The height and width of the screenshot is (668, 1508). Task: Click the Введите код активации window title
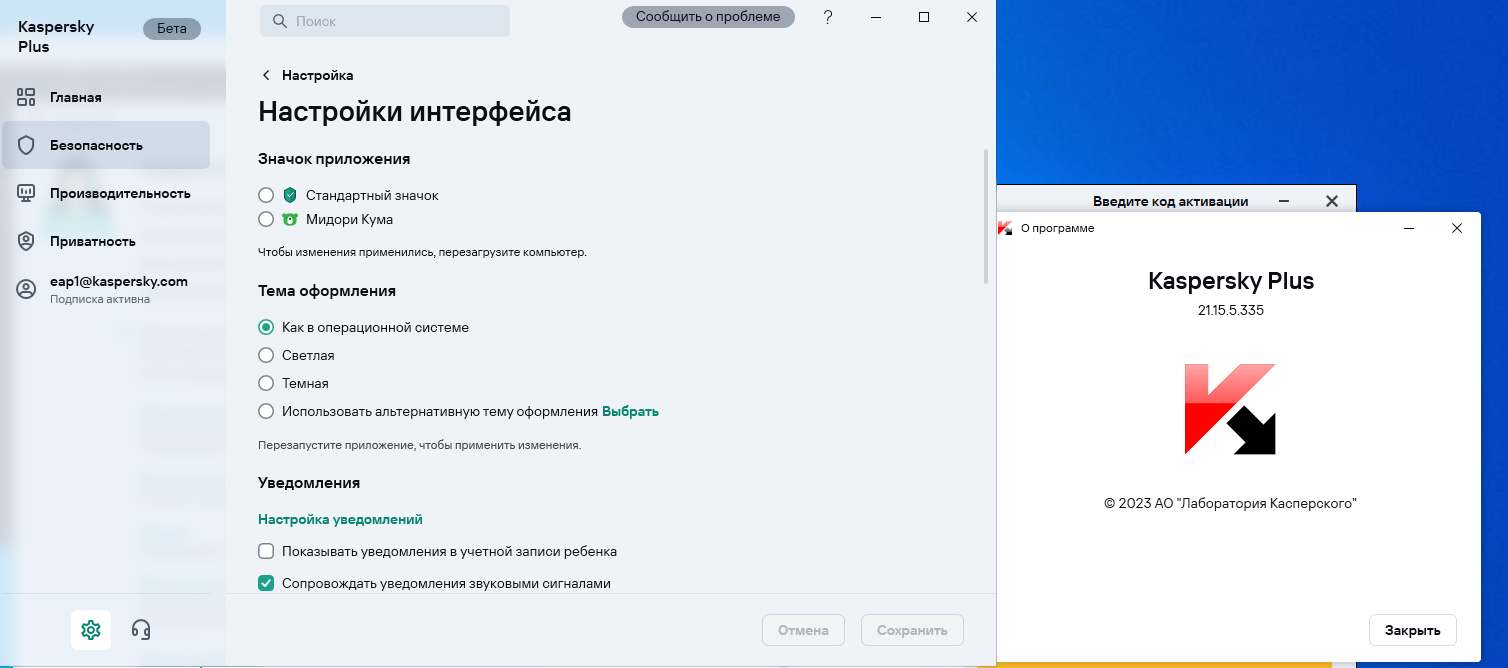(x=1170, y=201)
